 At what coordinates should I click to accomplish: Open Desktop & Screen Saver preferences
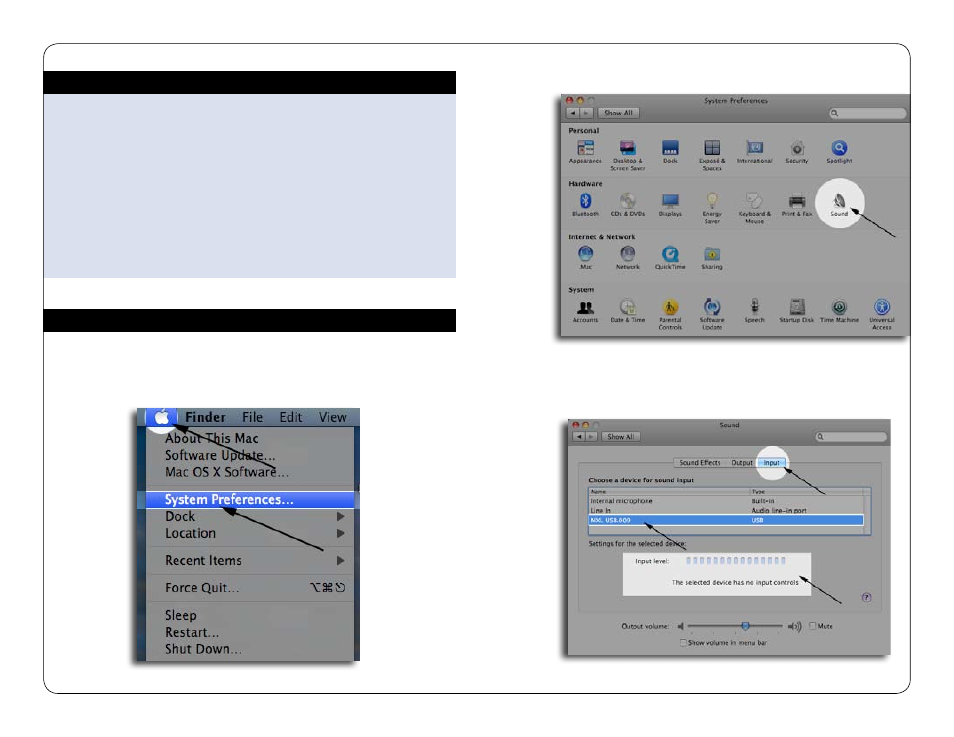[x=627, y=155]
